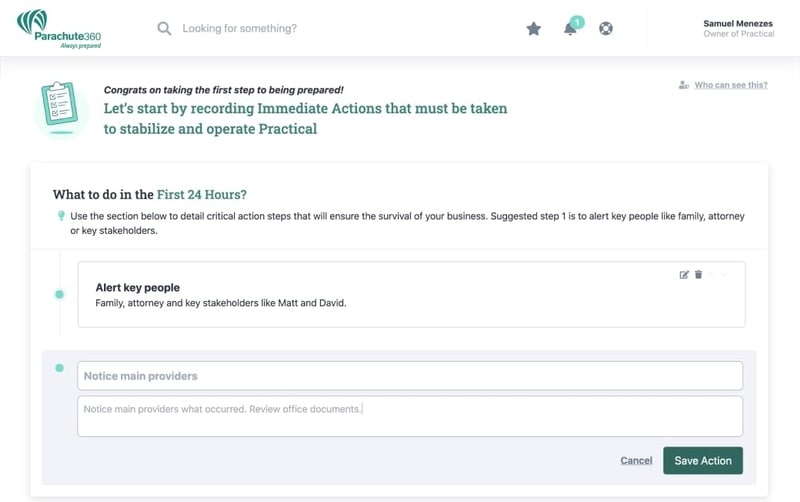Move Alert key people action down

pos(726,275)
